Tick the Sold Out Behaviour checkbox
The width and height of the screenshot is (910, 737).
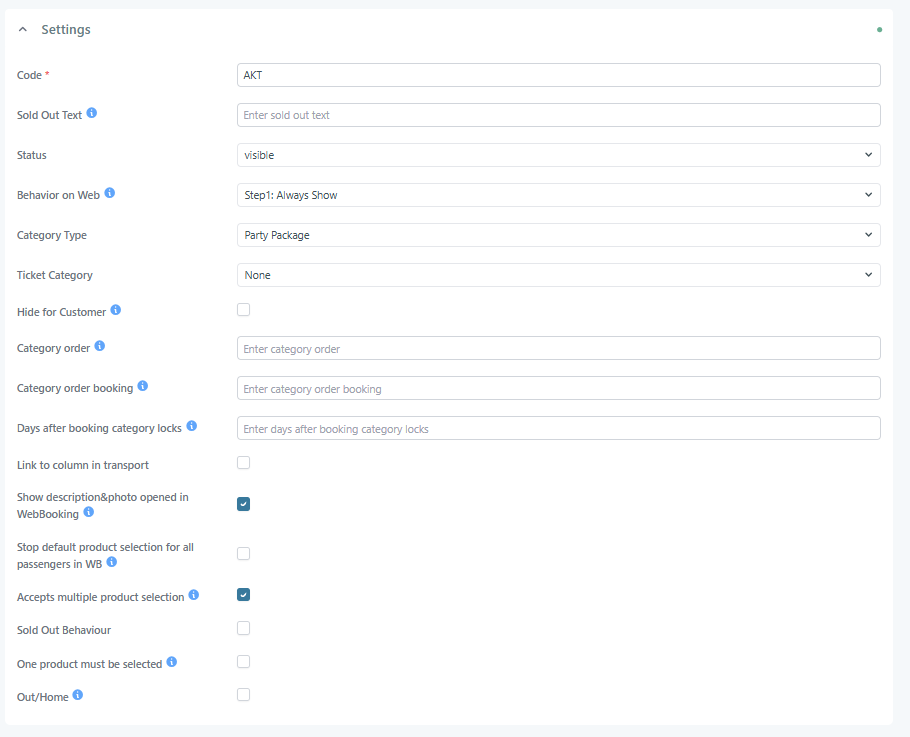click(x=243, y=628)
